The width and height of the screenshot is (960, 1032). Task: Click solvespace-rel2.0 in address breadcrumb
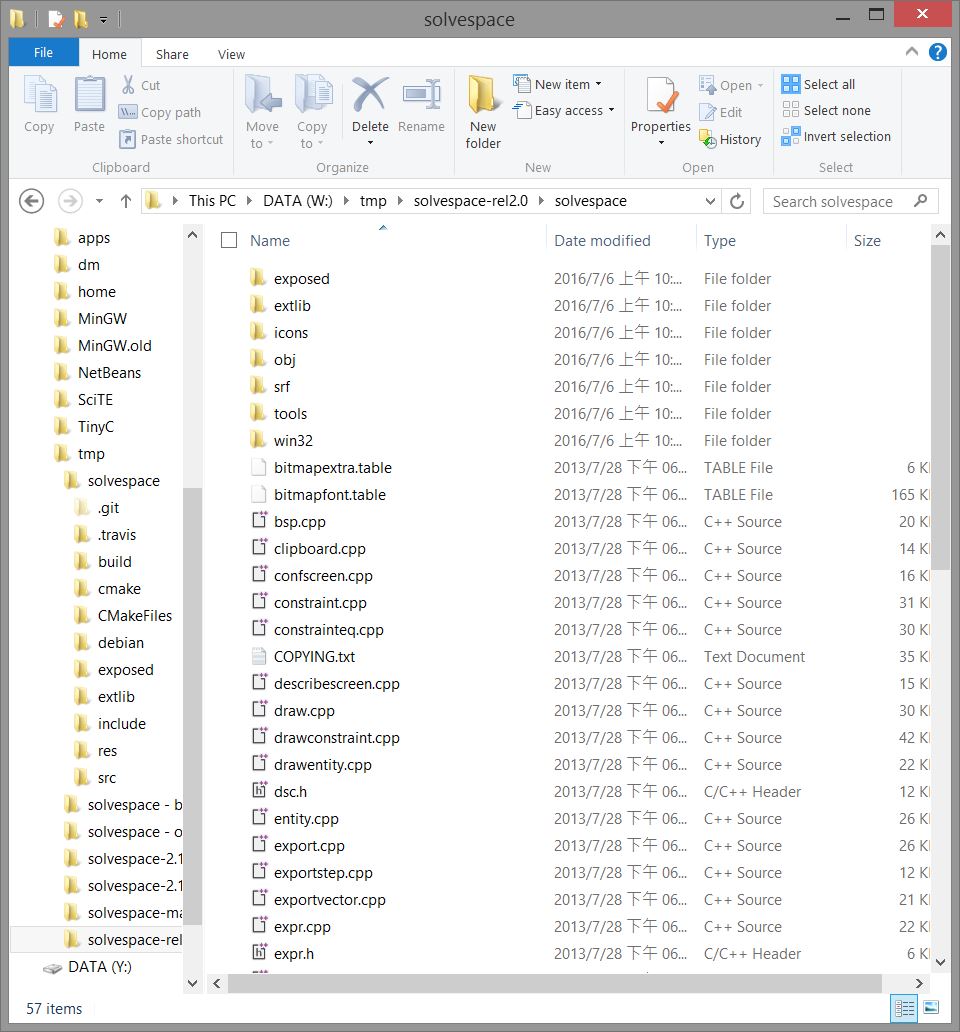coord(471,201)
